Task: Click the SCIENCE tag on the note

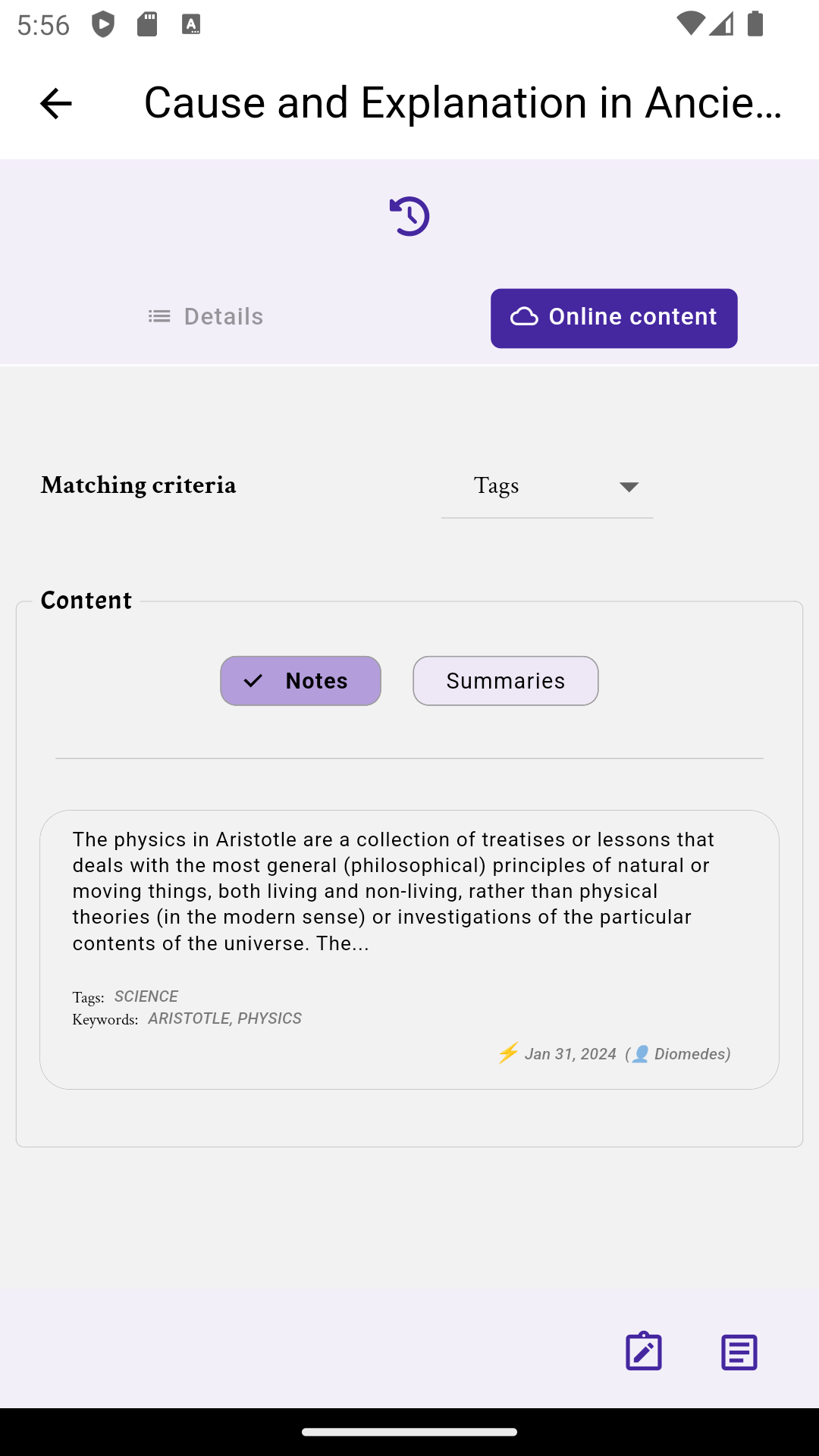Action: point(146,996)
